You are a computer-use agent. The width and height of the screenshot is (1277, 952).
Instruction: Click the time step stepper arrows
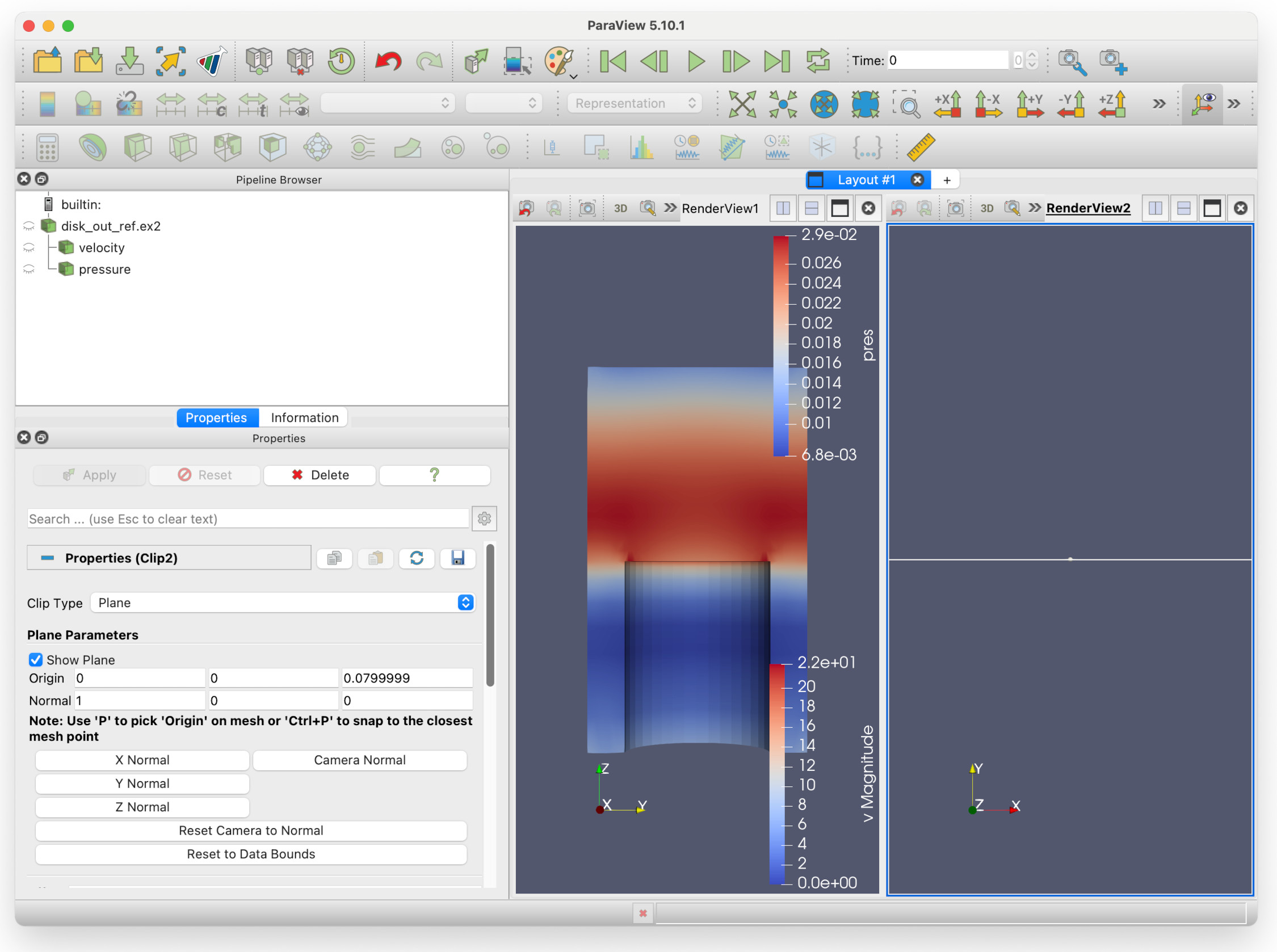pyautogui.click(x=1032, y=60)
